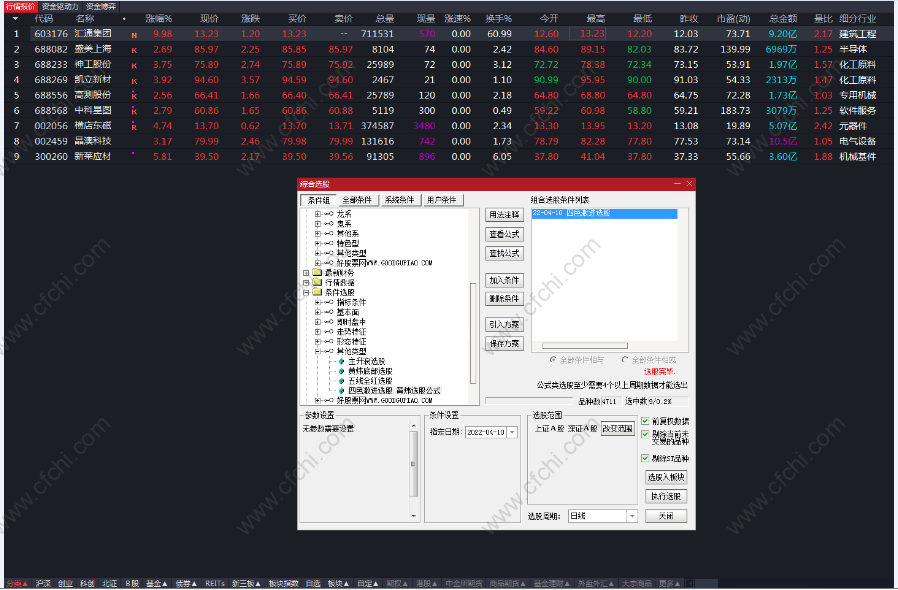Select the stock row 晶澳科技
The image size is (898, 590).
click(449, 141)
